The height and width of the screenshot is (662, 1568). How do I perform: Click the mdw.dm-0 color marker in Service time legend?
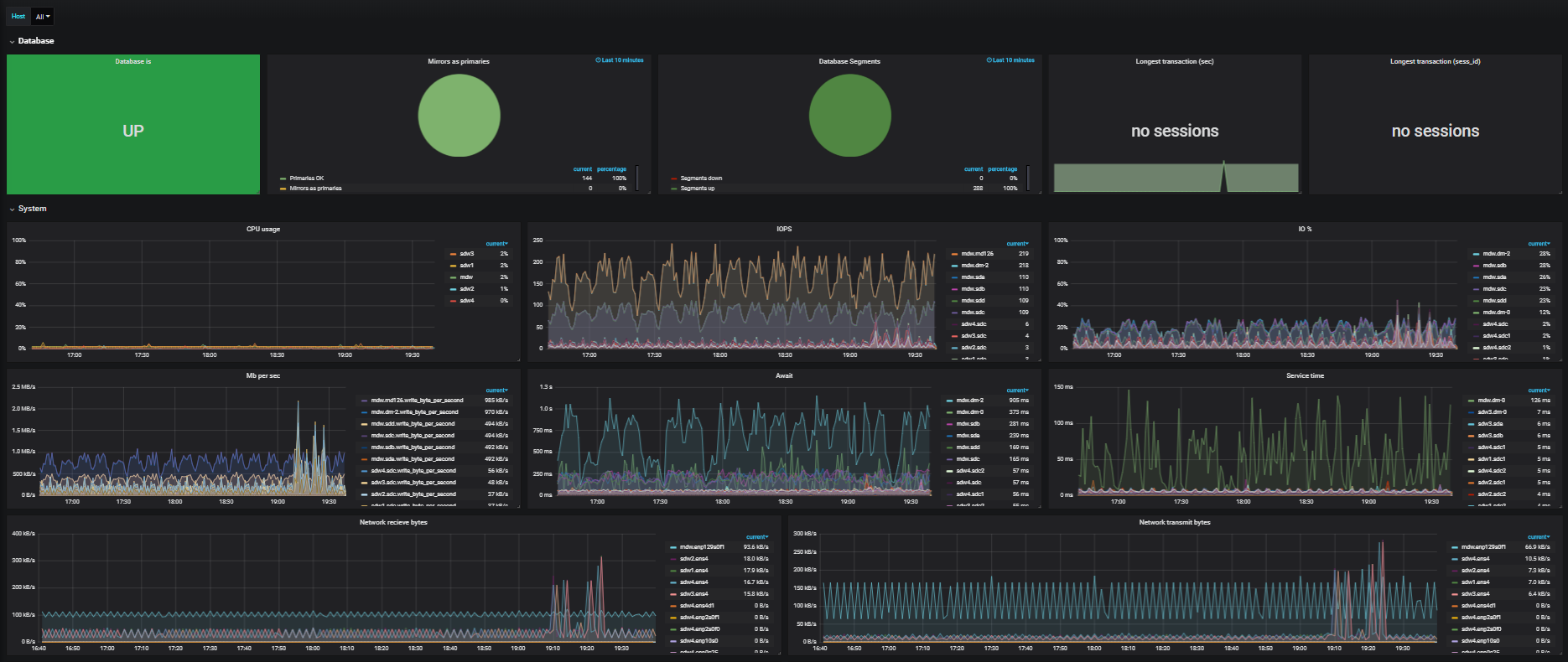pyautogui.click(x=1471, y=401)
